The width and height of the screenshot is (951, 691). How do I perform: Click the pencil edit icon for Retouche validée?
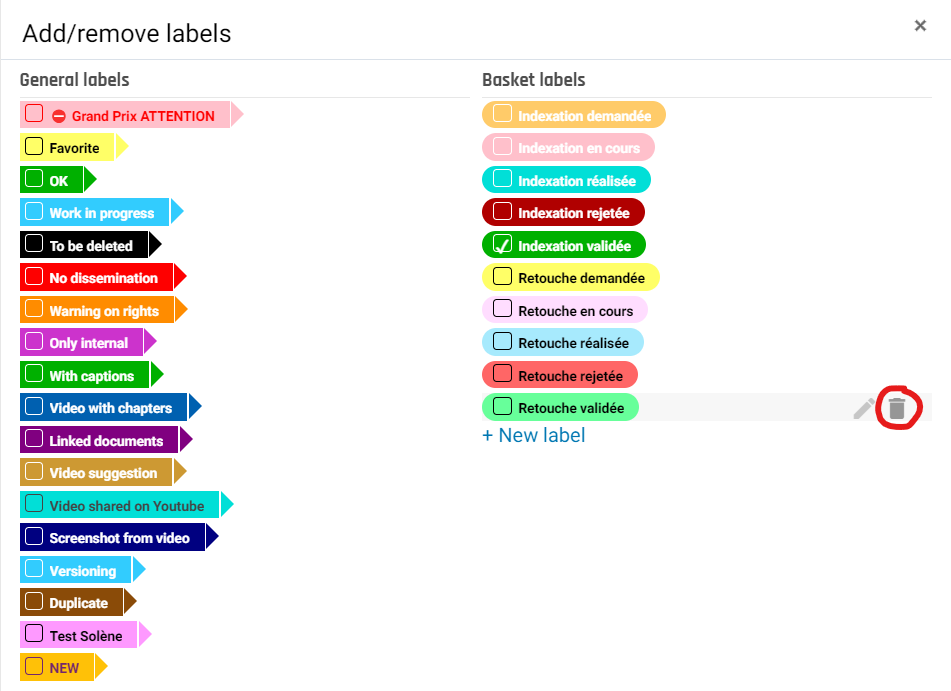863,408
